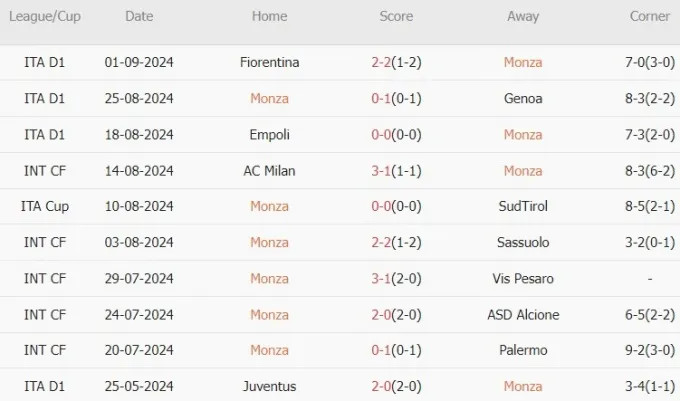
Task: Click the 2-2(1-2) score against Sassuolo
Action: click(396, 242)
